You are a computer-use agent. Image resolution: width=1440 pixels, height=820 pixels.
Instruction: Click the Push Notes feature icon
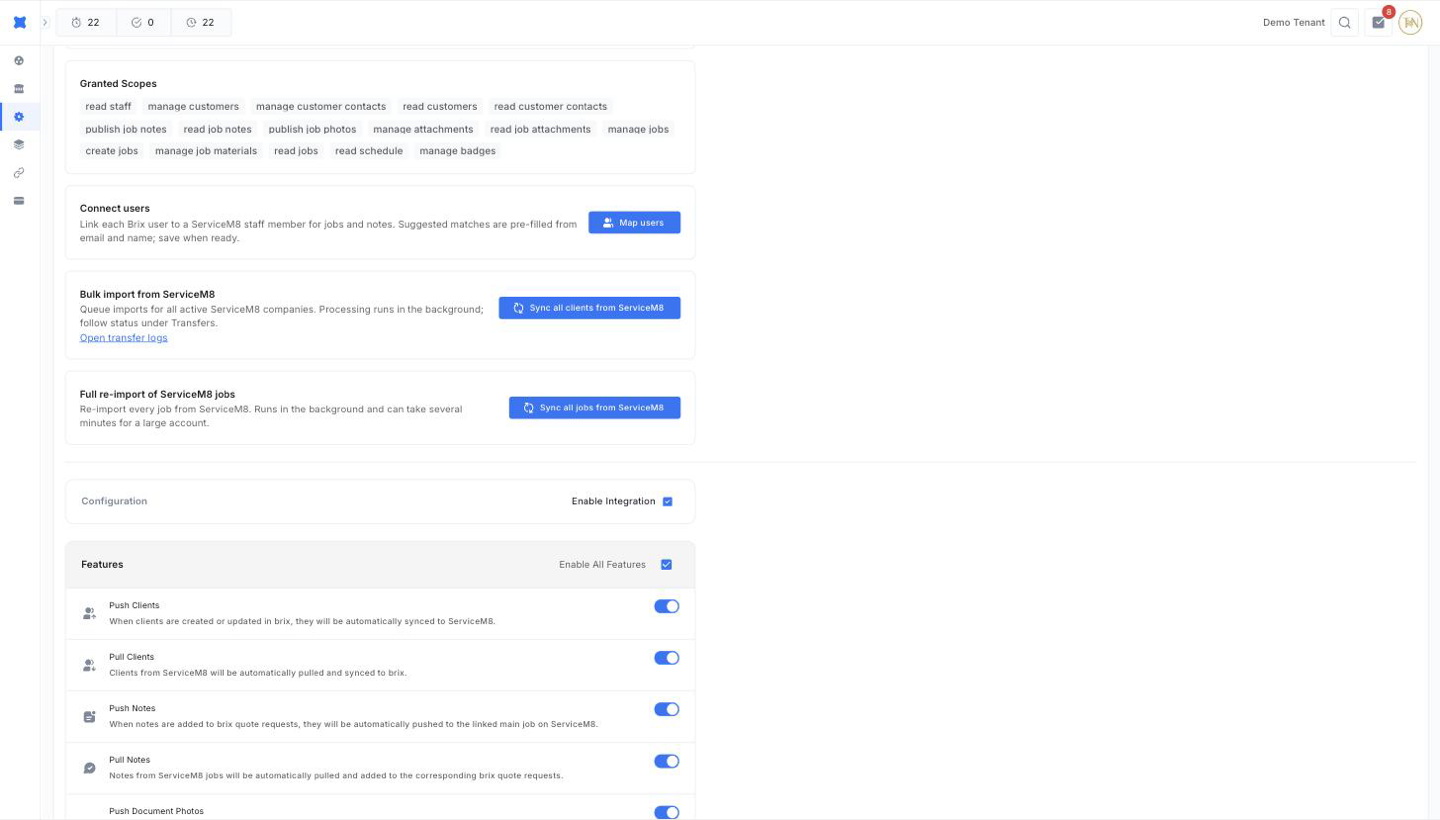point(89,717)
